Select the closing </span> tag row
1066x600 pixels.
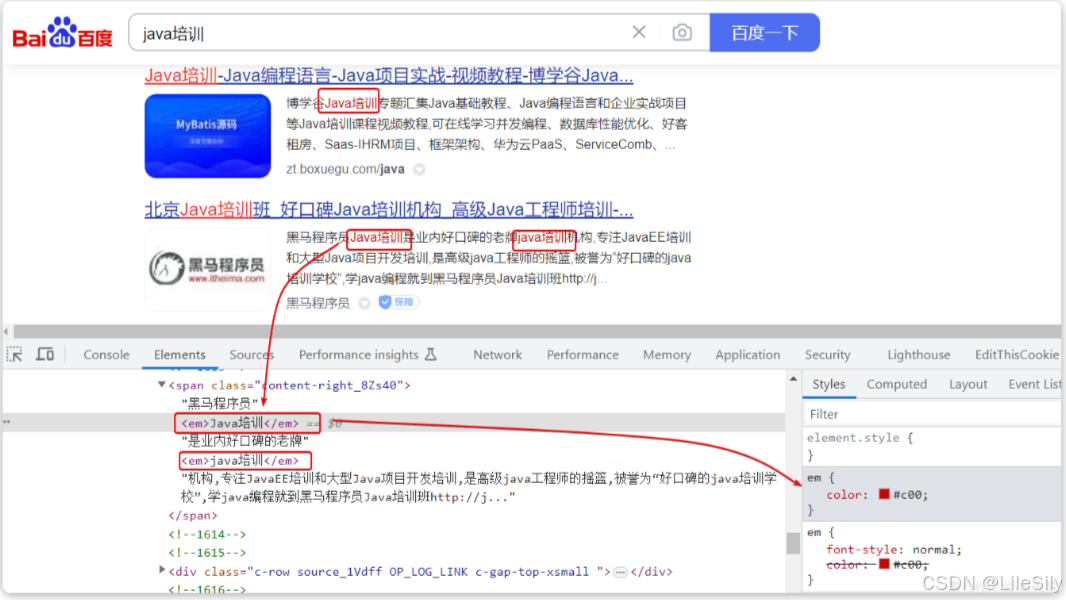tap(192, 516)
